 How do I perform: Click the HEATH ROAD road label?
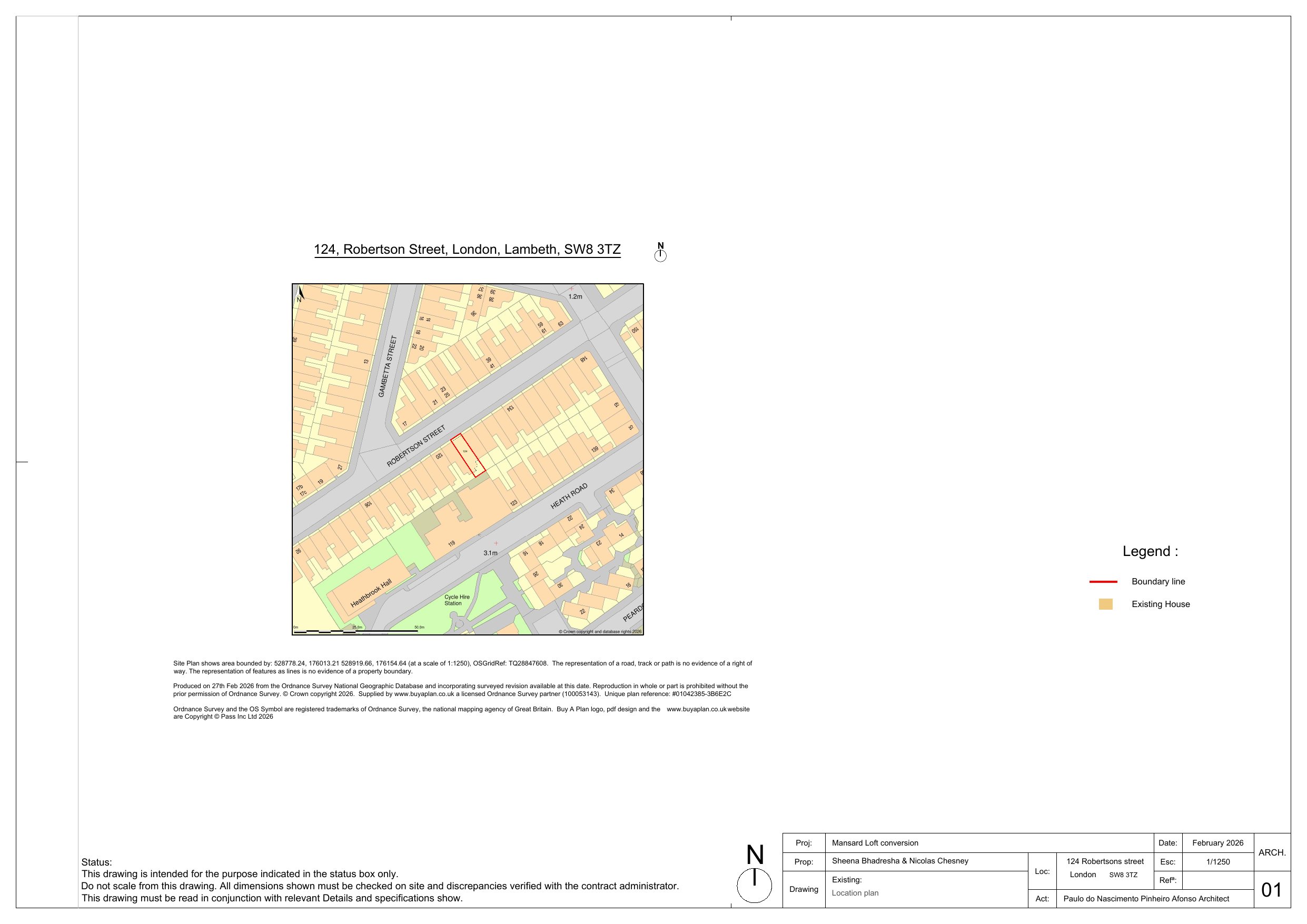tap(569, 496)
